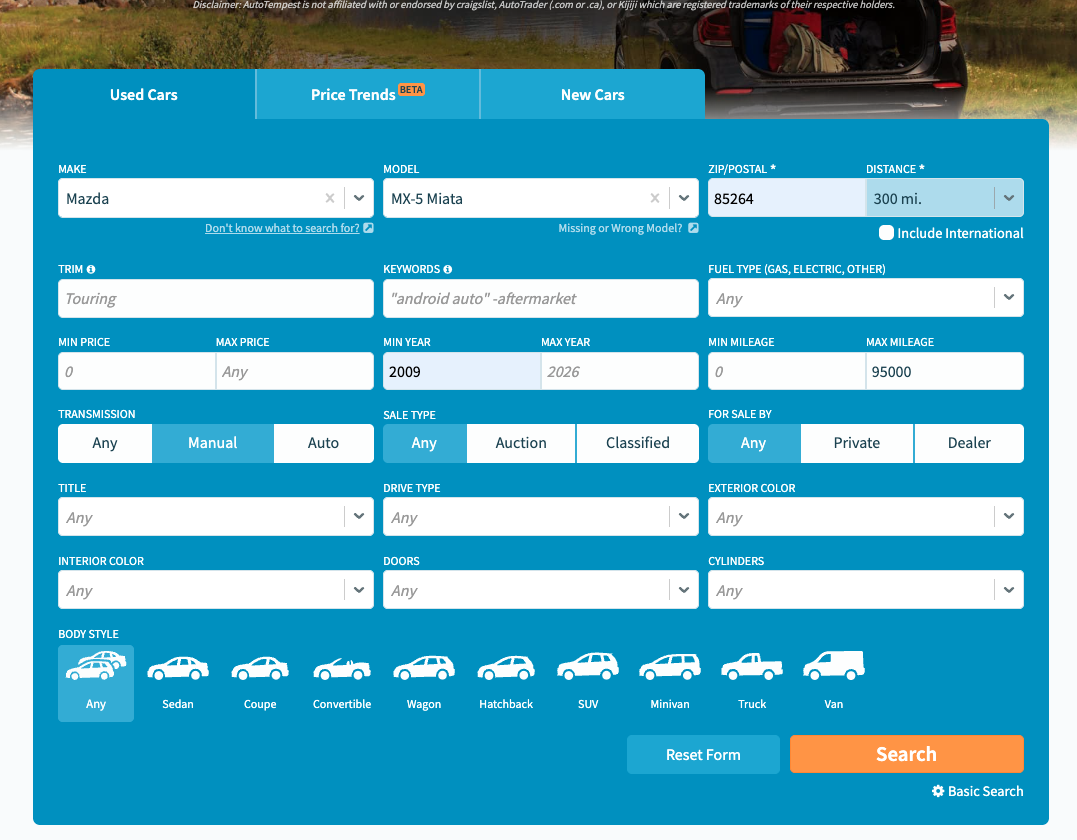Open the Interior Color dropdown
The image size is (1077, 840).
click(216, 589)
